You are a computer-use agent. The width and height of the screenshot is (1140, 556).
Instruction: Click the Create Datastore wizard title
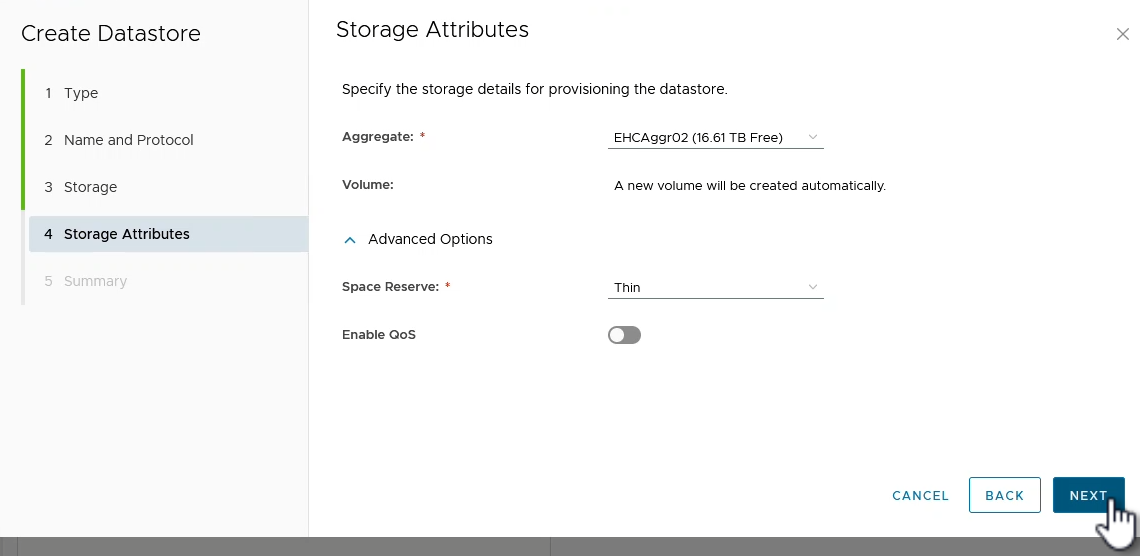pyautogui.click(x=111, y=33)
